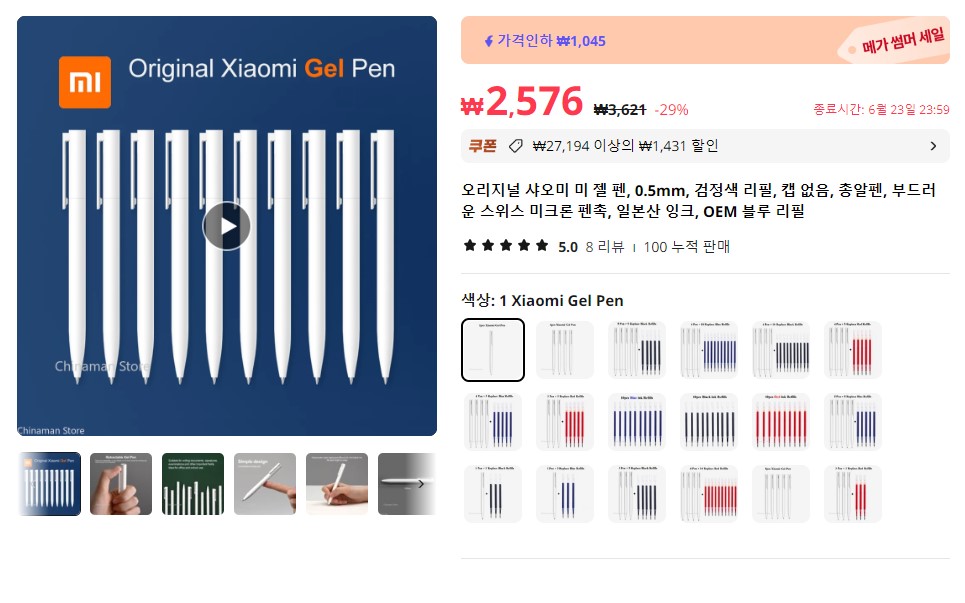Choose the 10pcs blue ink refills variant
965x603 pixels.
[x=637, y=421]
